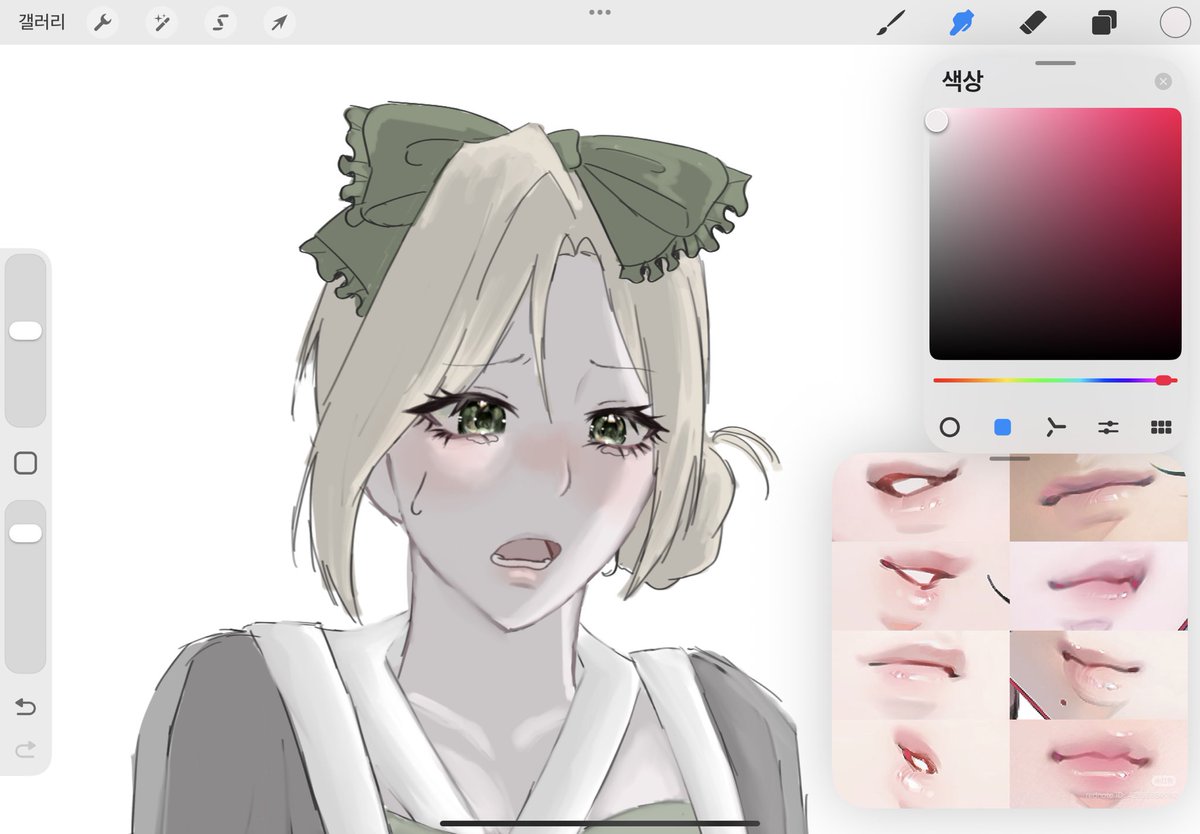This screenshot has width=1200, height=834.
Task: Tap the top-right purple lips reference image
Action: (x=1100, y=497)
